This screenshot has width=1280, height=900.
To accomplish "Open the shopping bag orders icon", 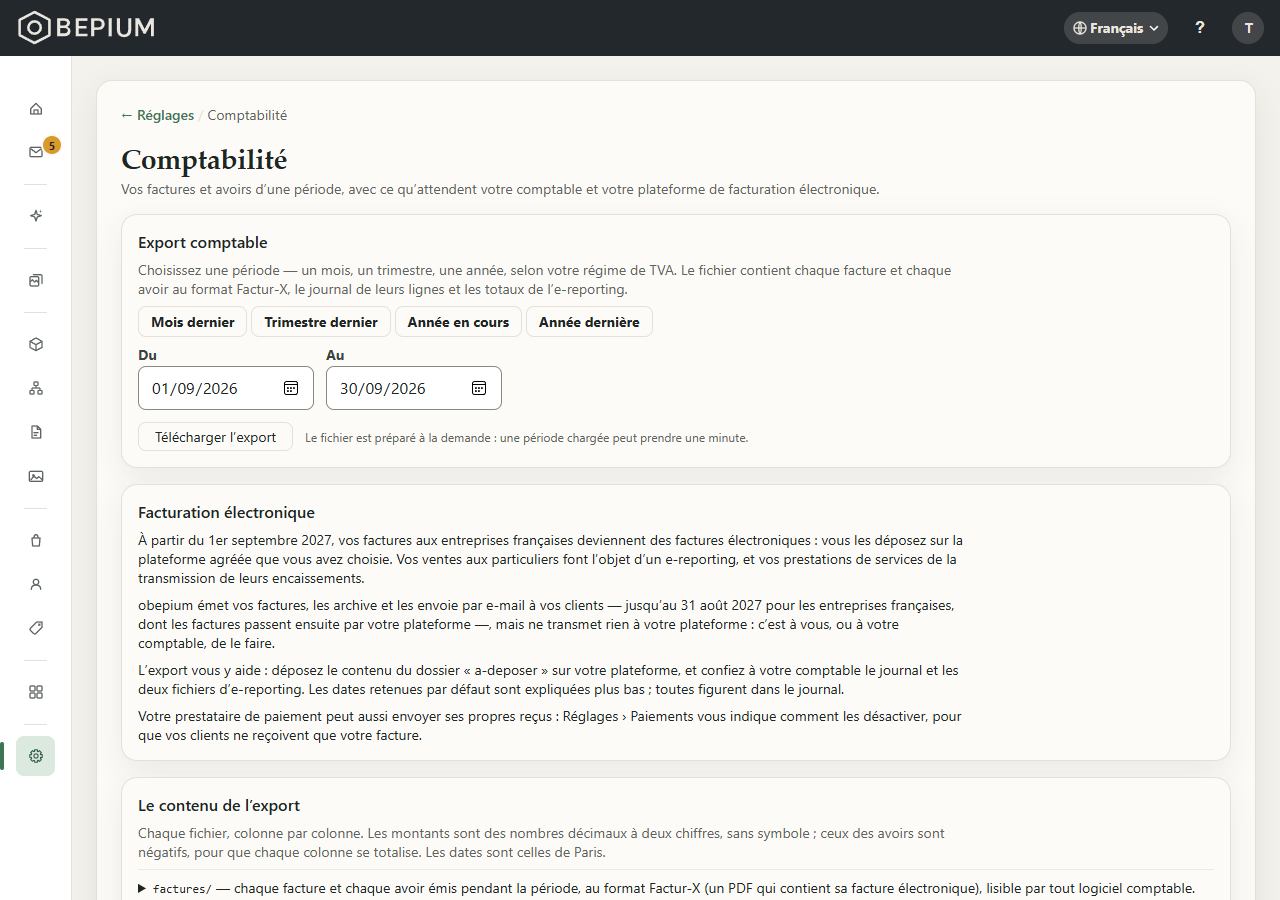I will coord(36,540).
